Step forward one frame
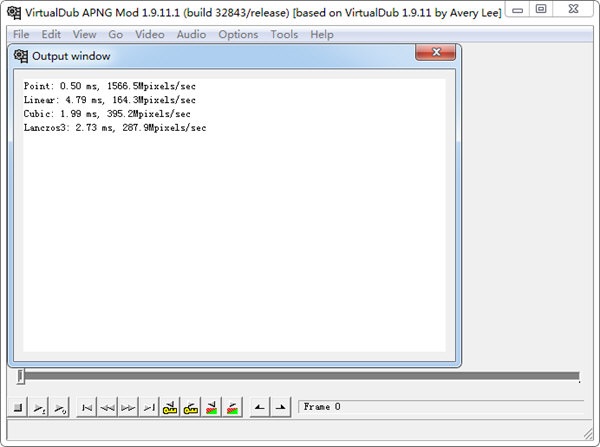The width and height of the screenshot is (600, 447). coord(128,408)
